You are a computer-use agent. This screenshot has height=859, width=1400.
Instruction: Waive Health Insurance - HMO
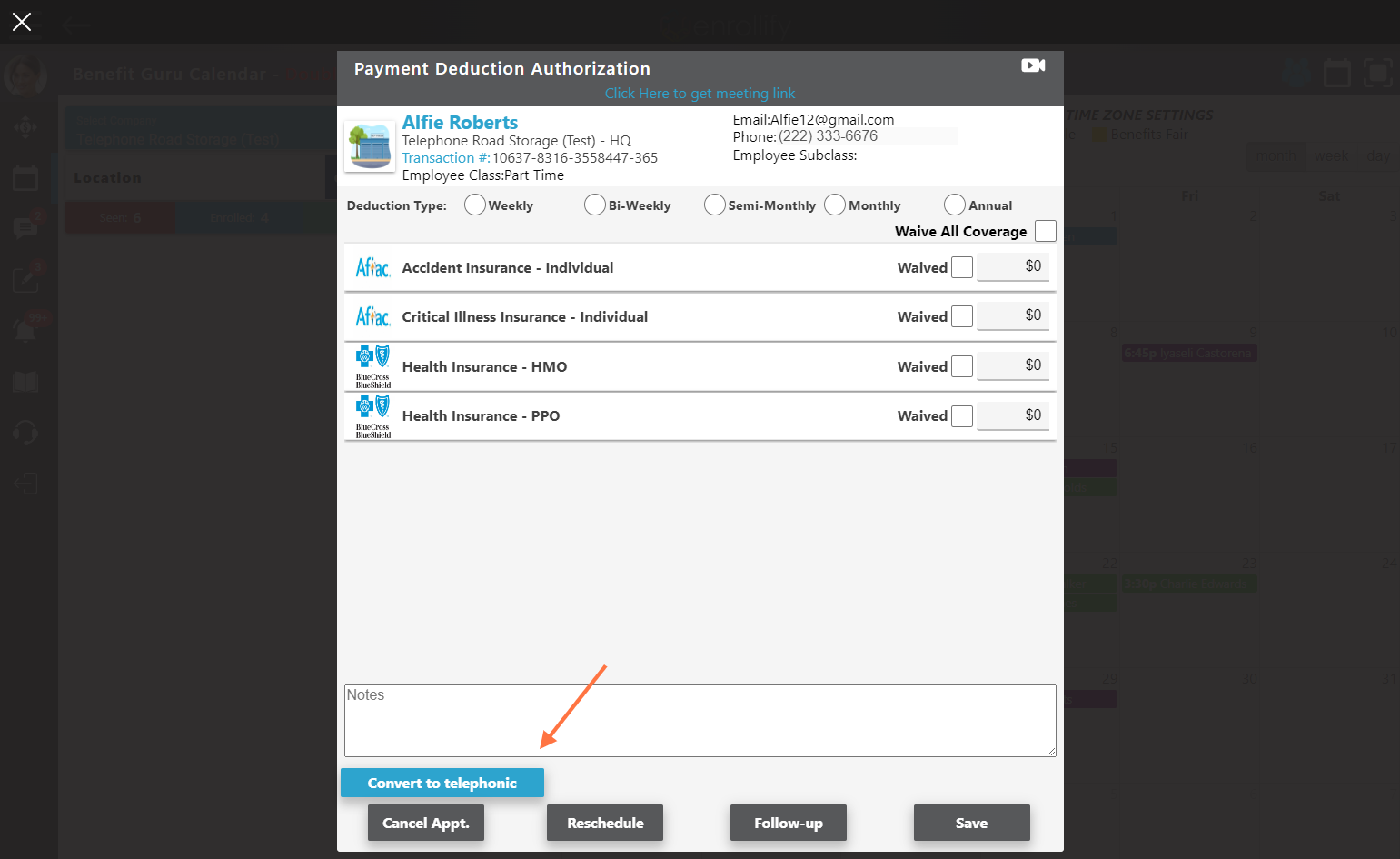point(962,366)
